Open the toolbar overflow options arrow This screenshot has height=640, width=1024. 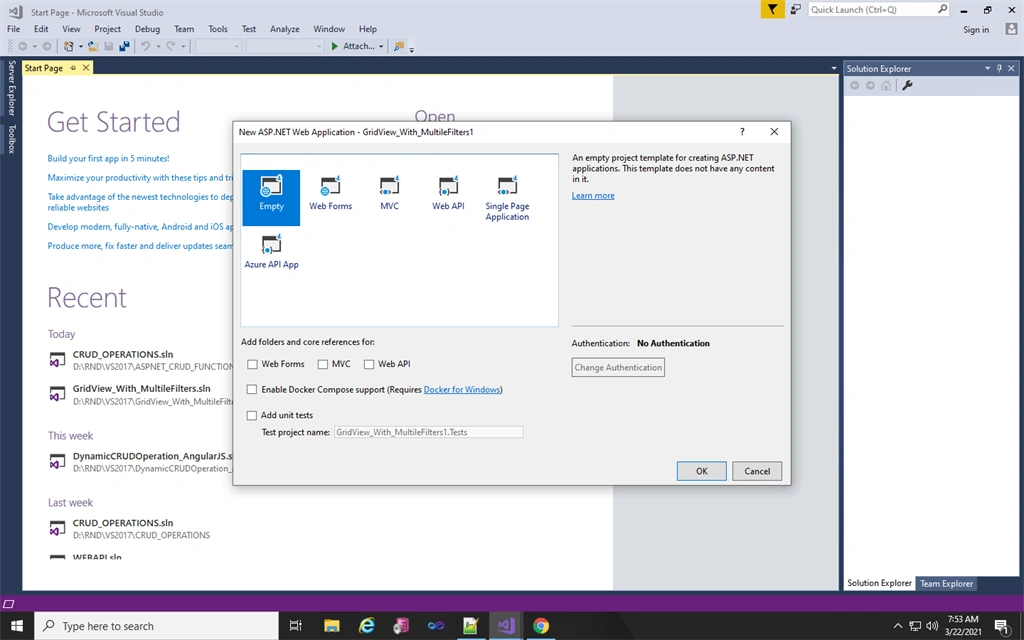411,49
